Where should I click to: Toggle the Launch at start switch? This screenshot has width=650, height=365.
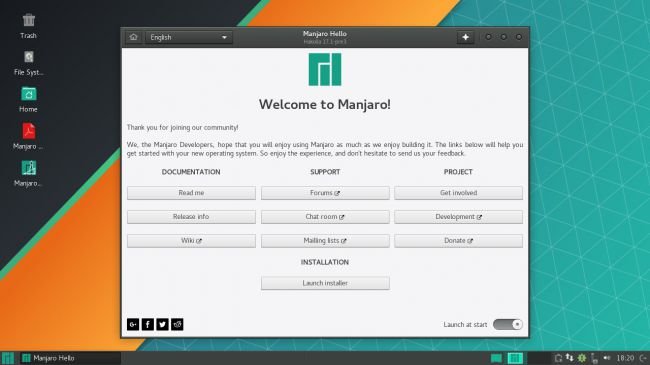(x=508, y=324)
